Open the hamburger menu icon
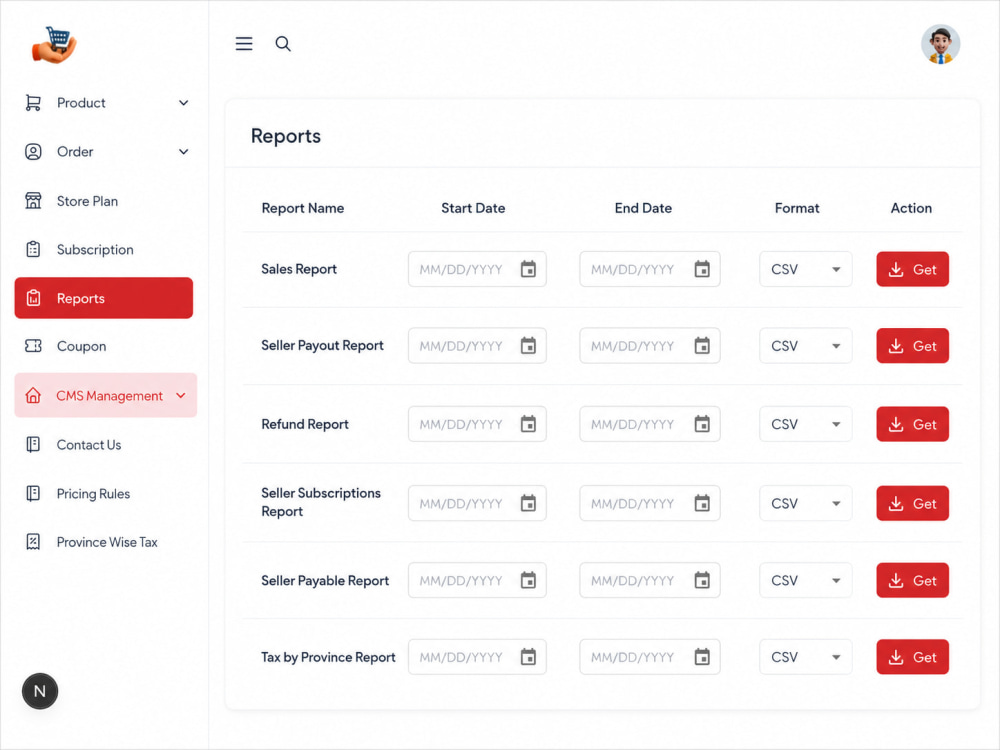The height and width of the screenshot is (750, 1000). pos(244,43)
